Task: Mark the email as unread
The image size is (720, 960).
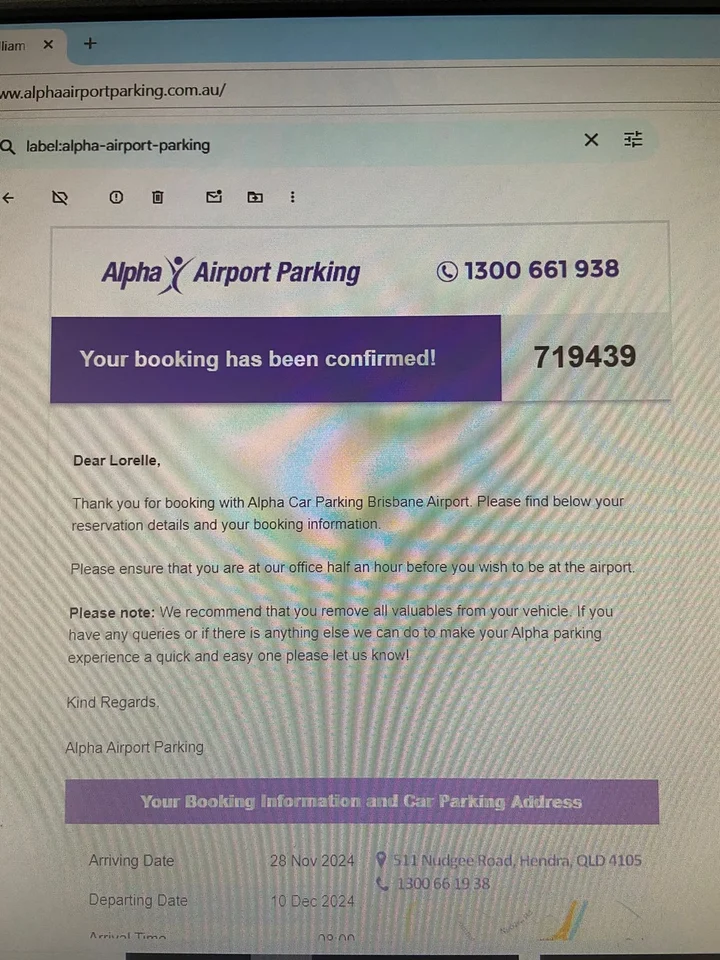Action: (213, 198)
